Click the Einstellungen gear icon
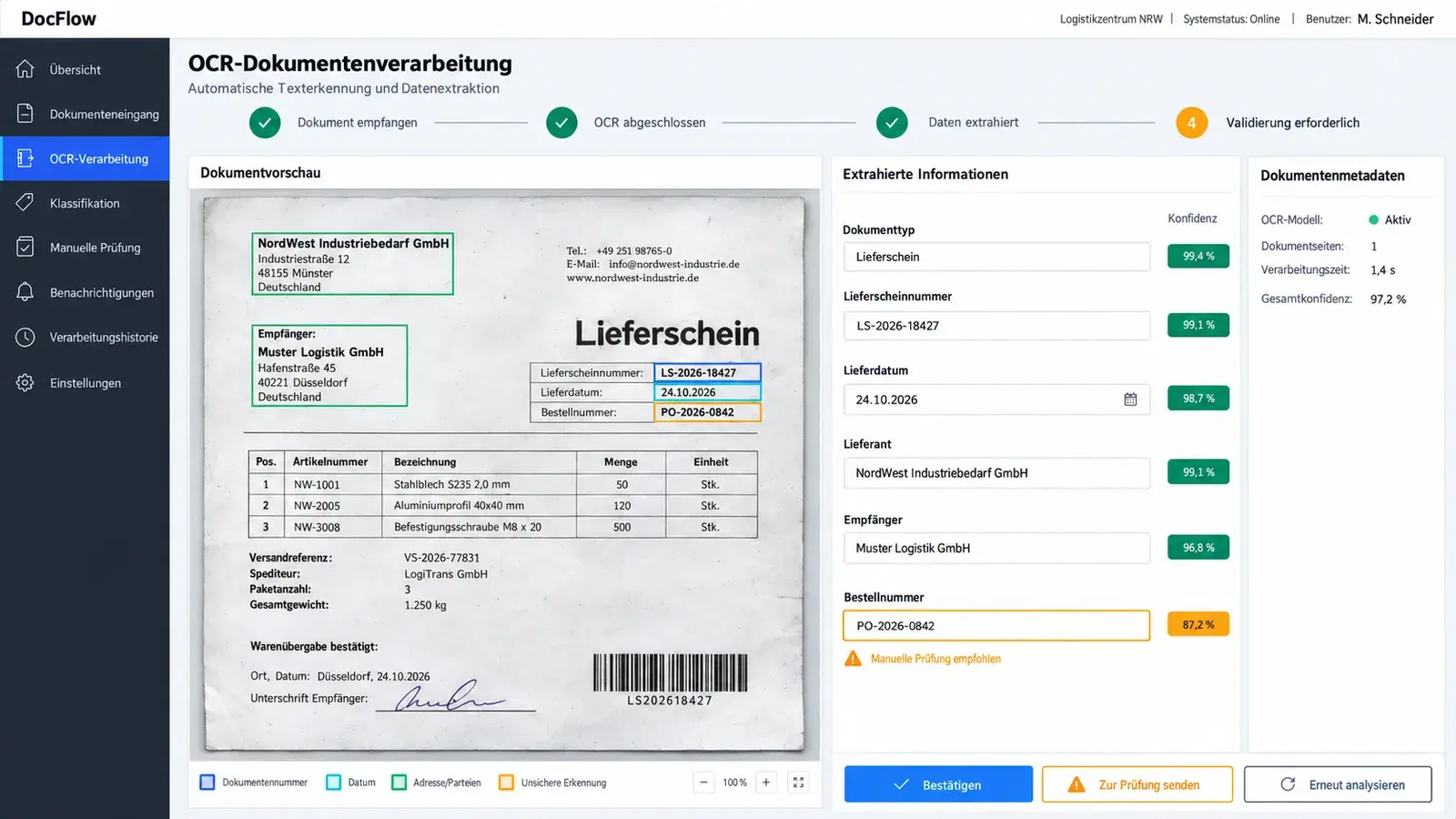Screen dimensions: 1456x819 pyautogui.click(x=25, y=382)
